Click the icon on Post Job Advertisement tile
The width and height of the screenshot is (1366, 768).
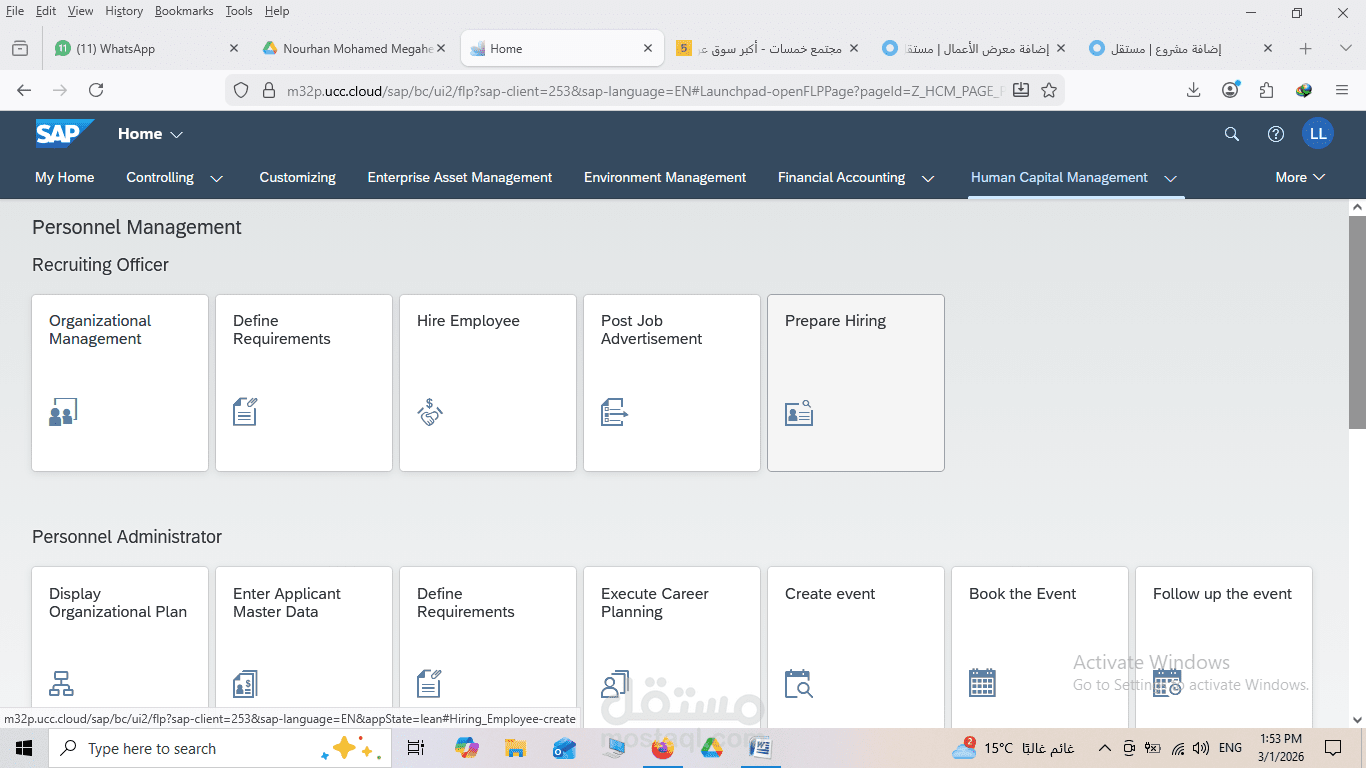[614, 411]
